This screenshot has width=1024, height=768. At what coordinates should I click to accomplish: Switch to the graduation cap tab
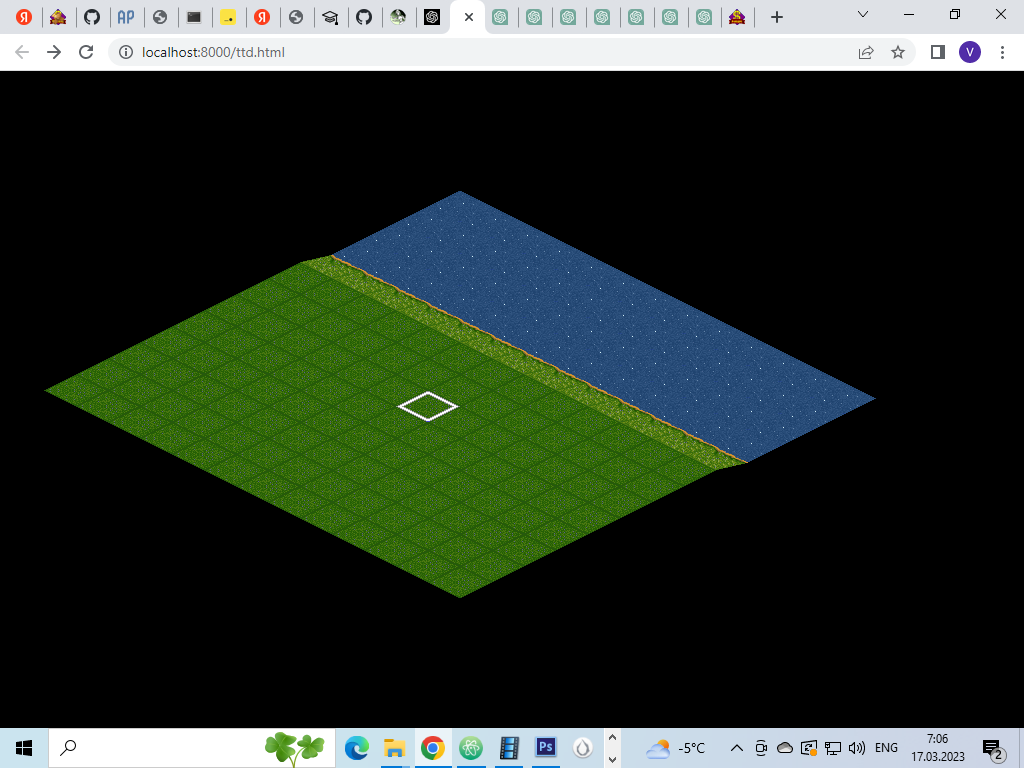click(330, 17)
